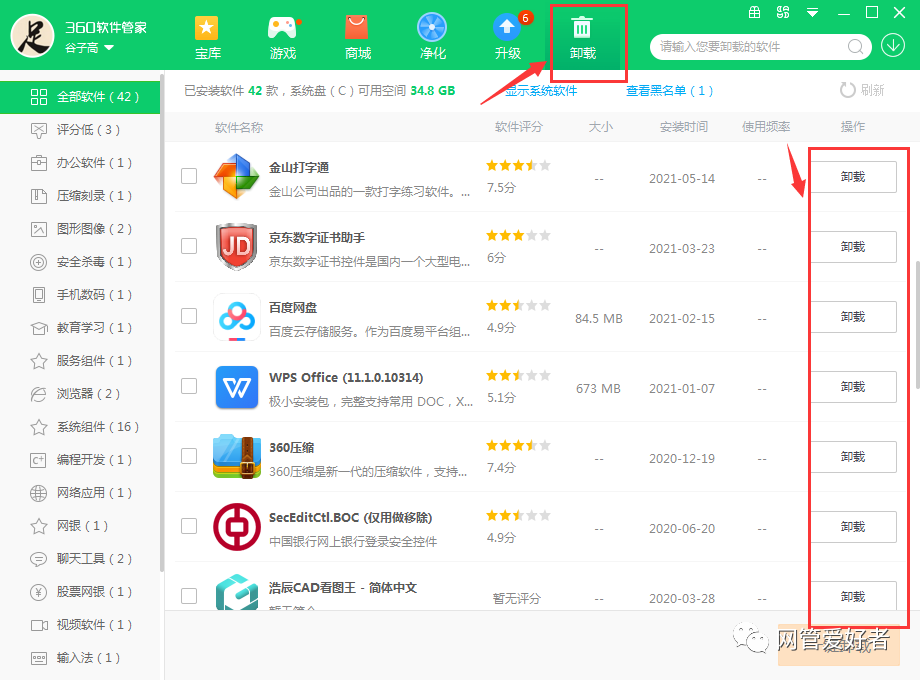Tick the 金山打字通 checkbox

[x=189, y=176]
